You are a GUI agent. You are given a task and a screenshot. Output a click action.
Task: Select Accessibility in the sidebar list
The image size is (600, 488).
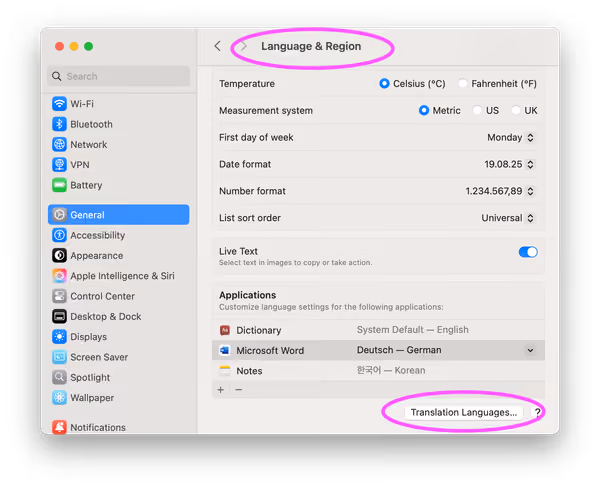coord(119,235)
